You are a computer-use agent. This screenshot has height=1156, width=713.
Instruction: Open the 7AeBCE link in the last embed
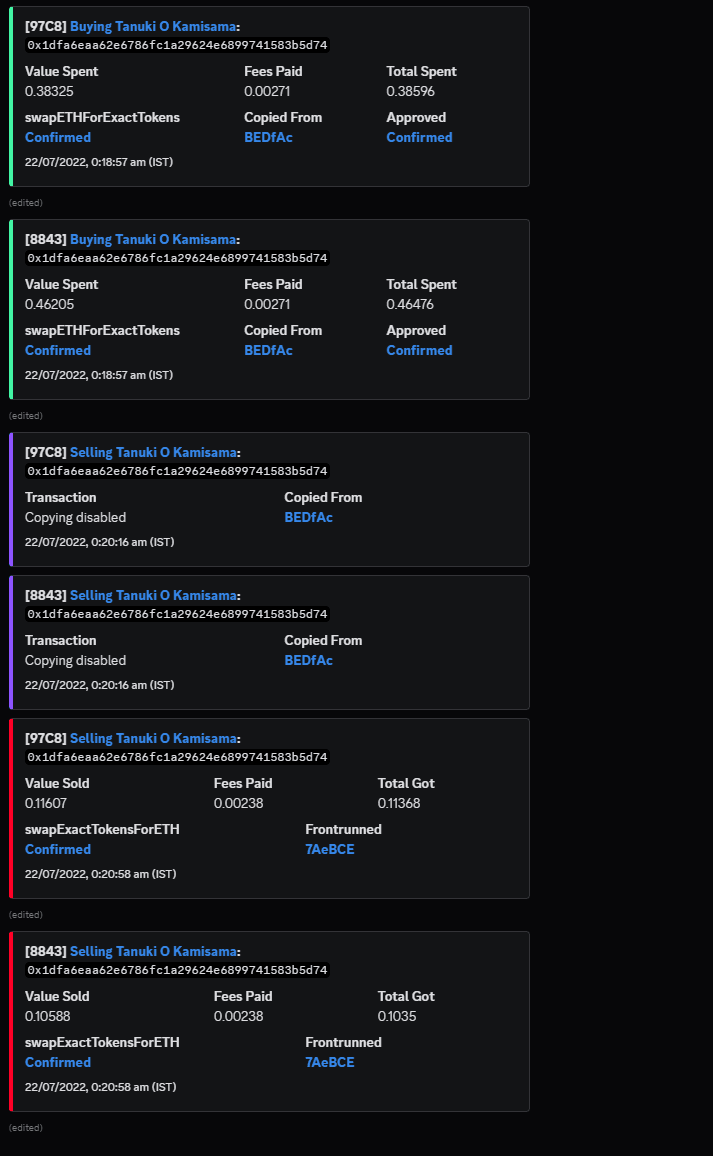[330, 1062]
